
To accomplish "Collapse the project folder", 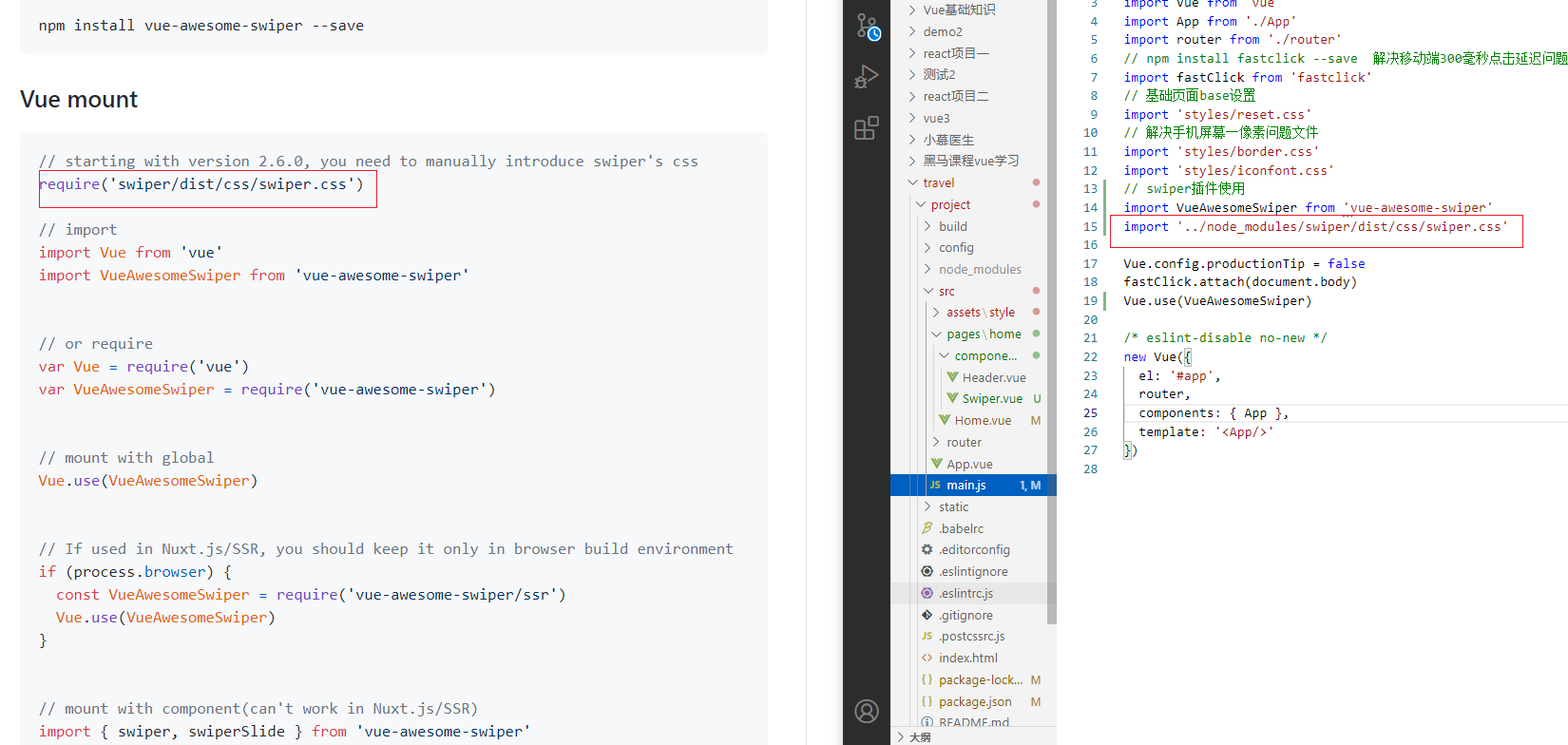I will [920, 204].
